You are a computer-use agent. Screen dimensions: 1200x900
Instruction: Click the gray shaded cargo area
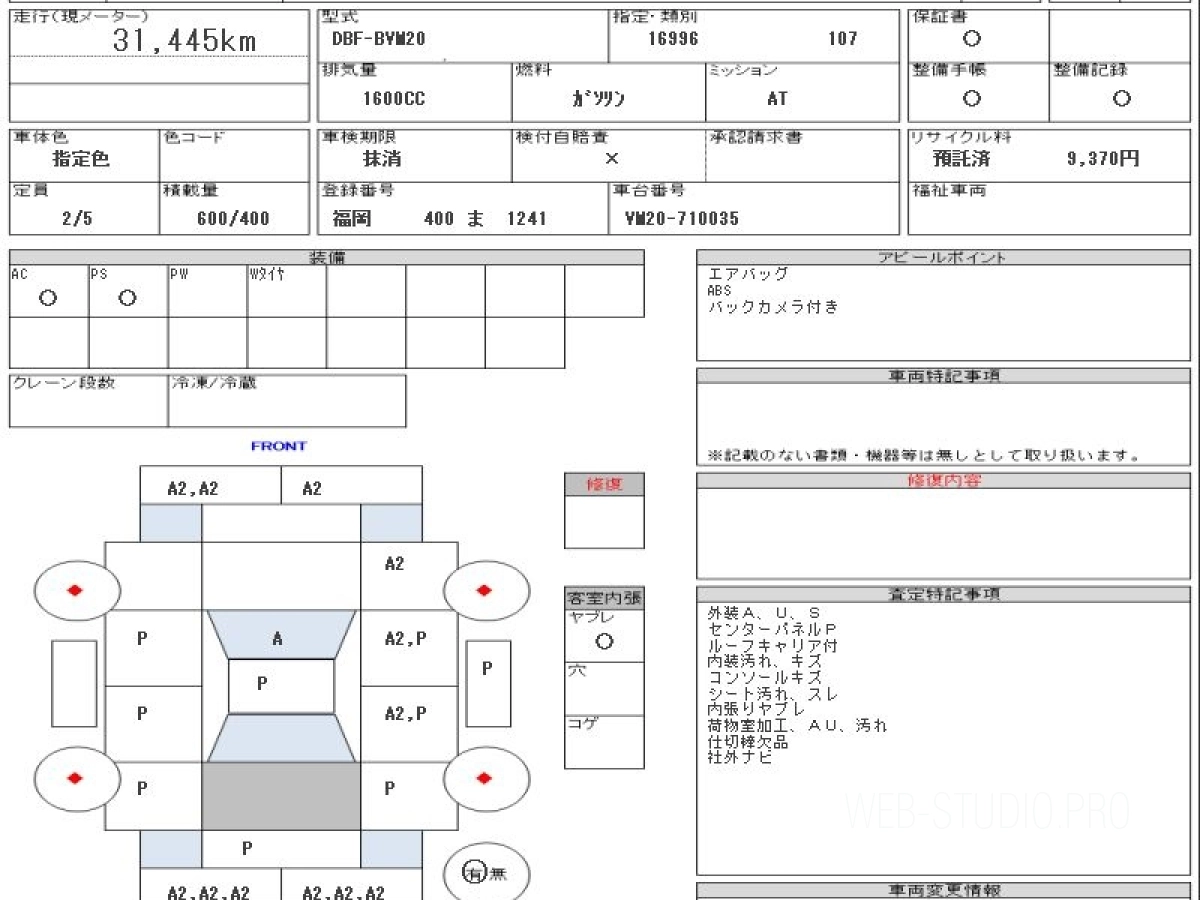click(281, 796)
